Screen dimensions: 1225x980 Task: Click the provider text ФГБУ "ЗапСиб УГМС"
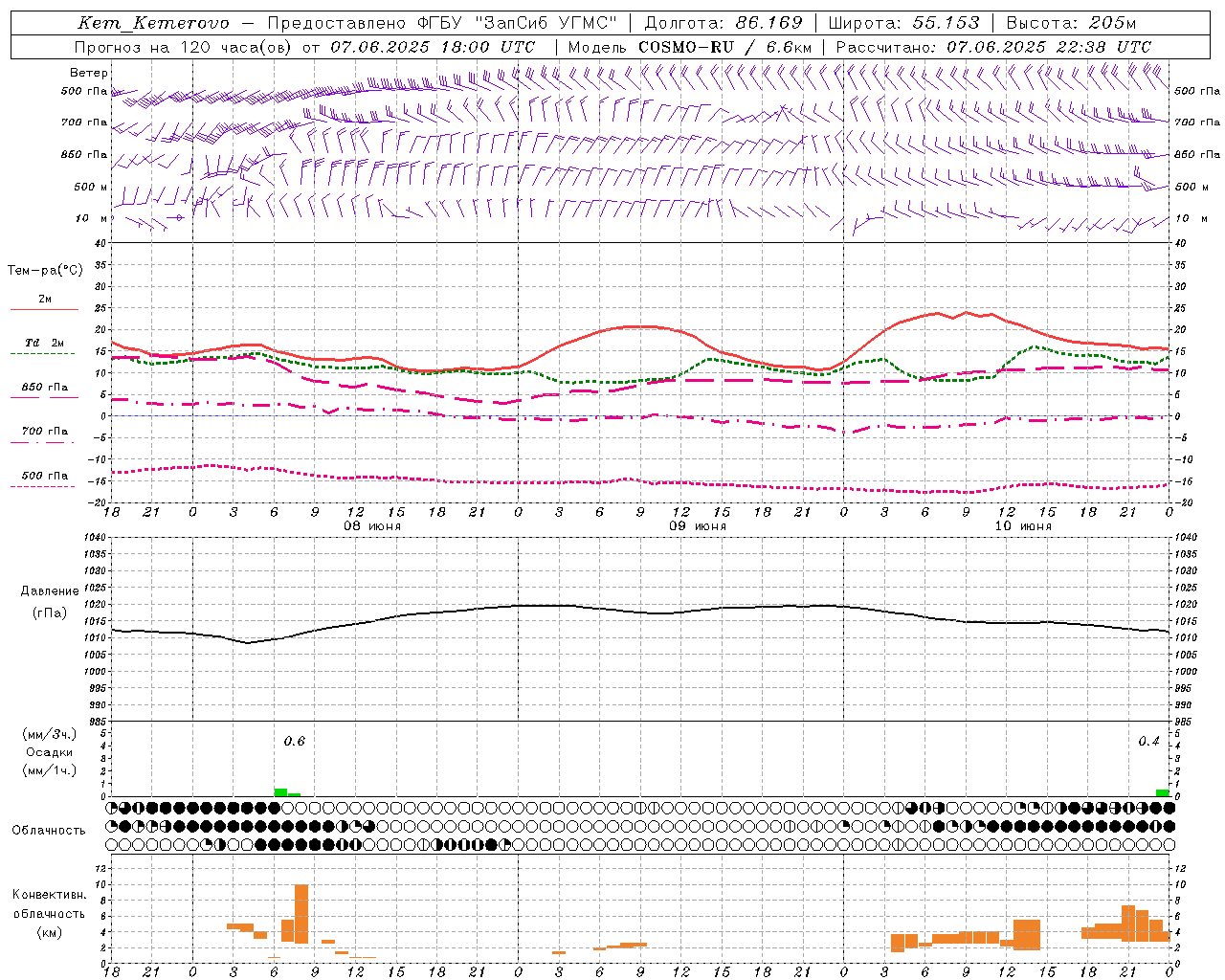coord(518,23)
